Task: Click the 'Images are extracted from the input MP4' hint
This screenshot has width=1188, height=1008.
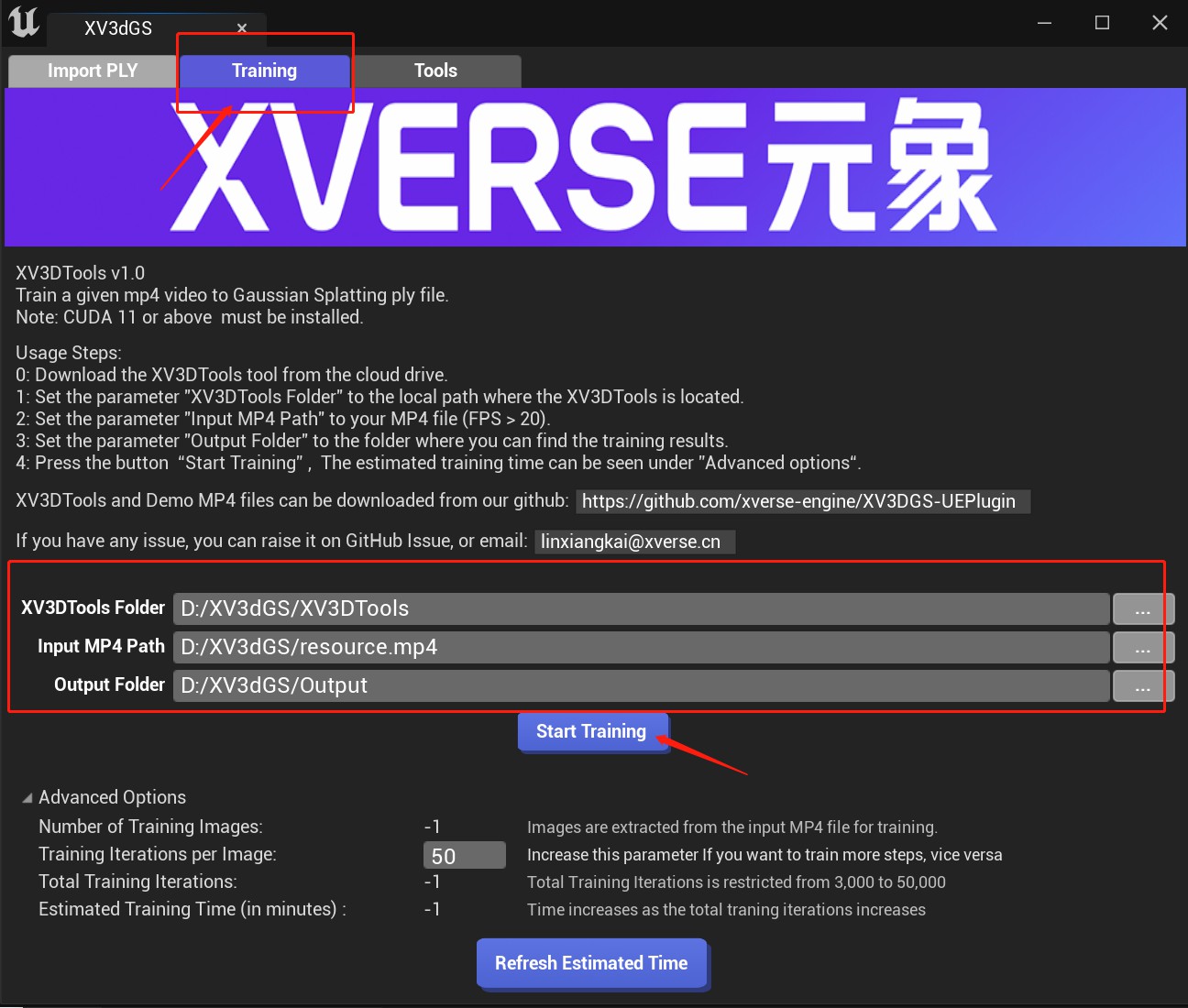Action: click(732, 827)
